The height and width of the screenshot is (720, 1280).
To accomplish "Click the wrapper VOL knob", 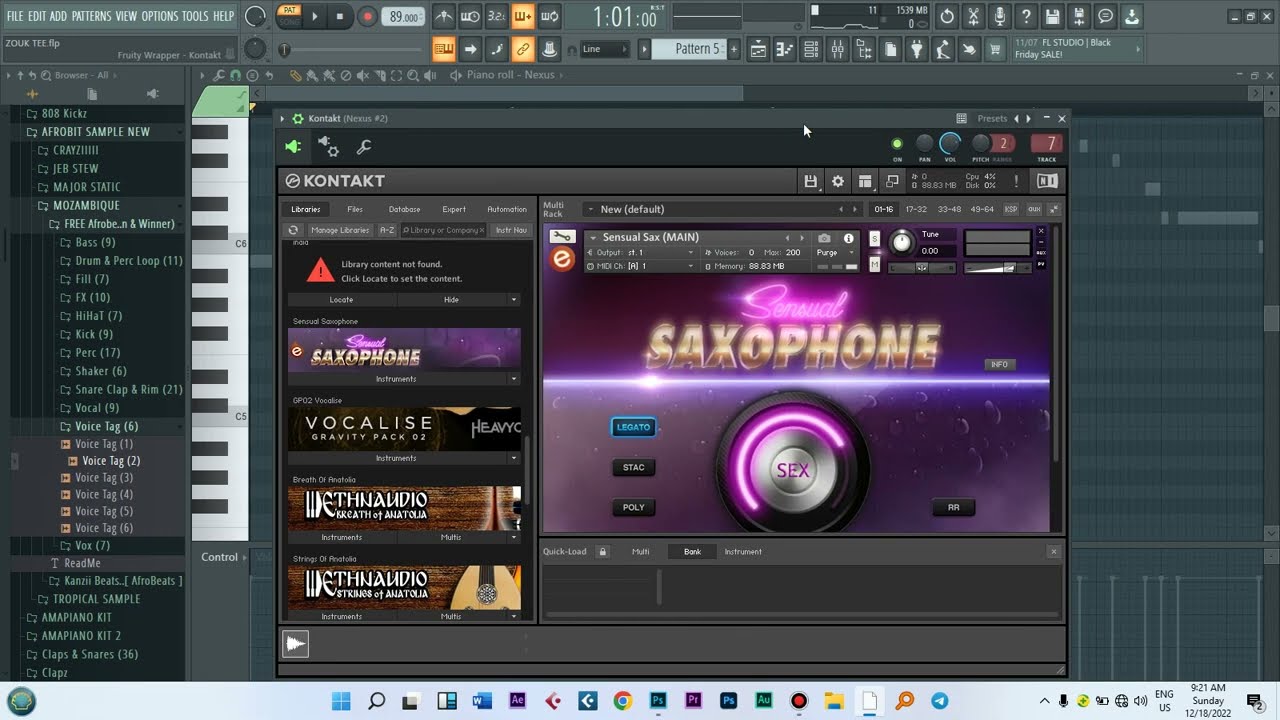I will pyautogui.click(x=950, y=144).
